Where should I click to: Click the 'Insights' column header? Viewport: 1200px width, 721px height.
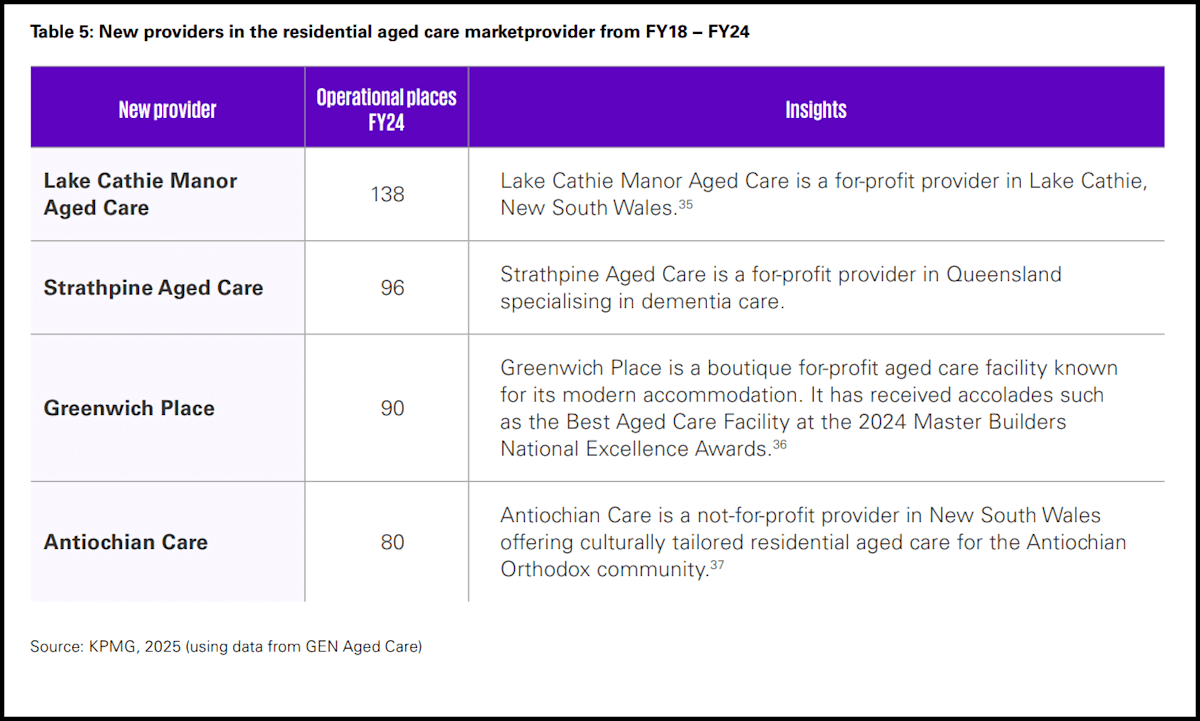815,110
